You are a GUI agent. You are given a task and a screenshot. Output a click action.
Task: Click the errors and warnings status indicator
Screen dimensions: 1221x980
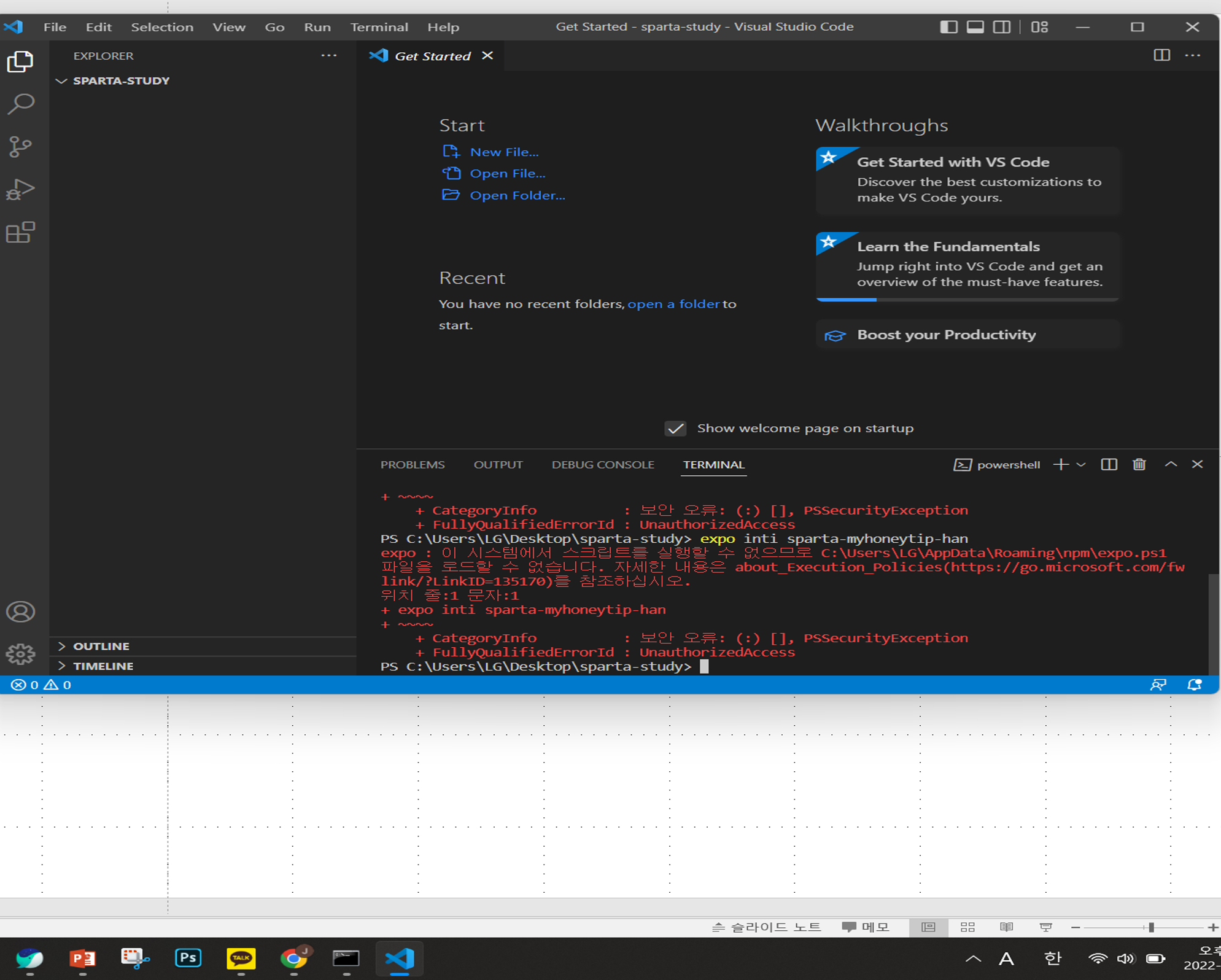click(41, 685)
